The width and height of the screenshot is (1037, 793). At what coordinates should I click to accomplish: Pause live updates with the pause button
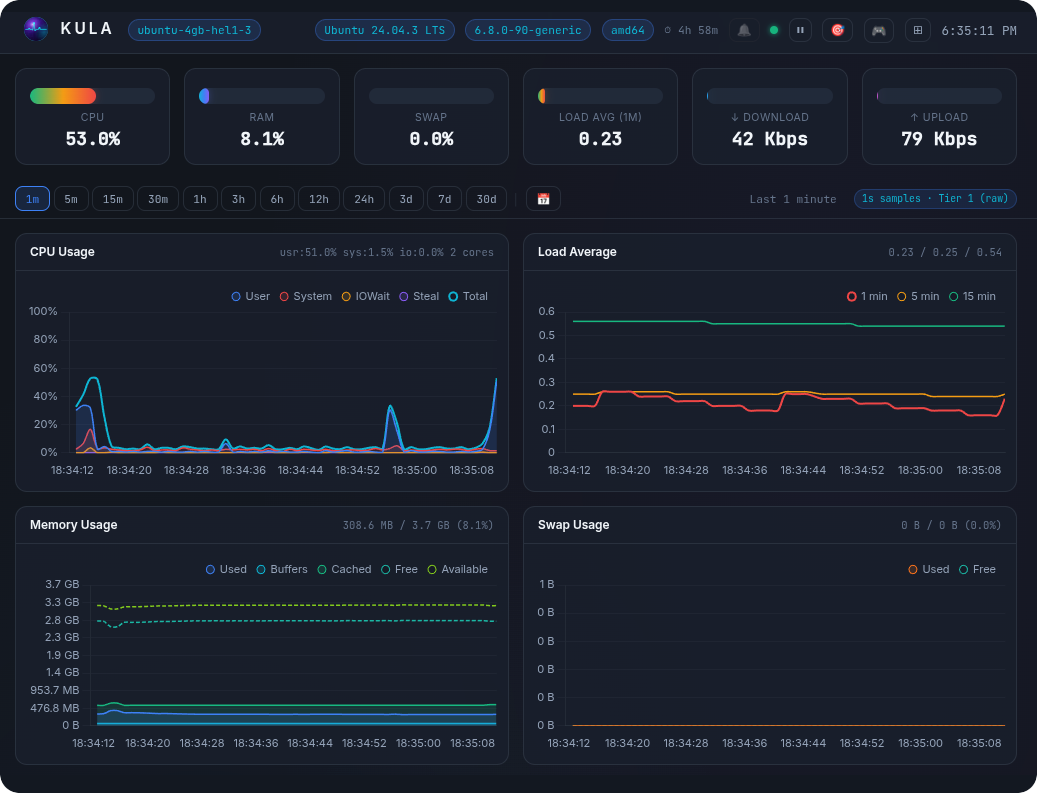(800, 30)
